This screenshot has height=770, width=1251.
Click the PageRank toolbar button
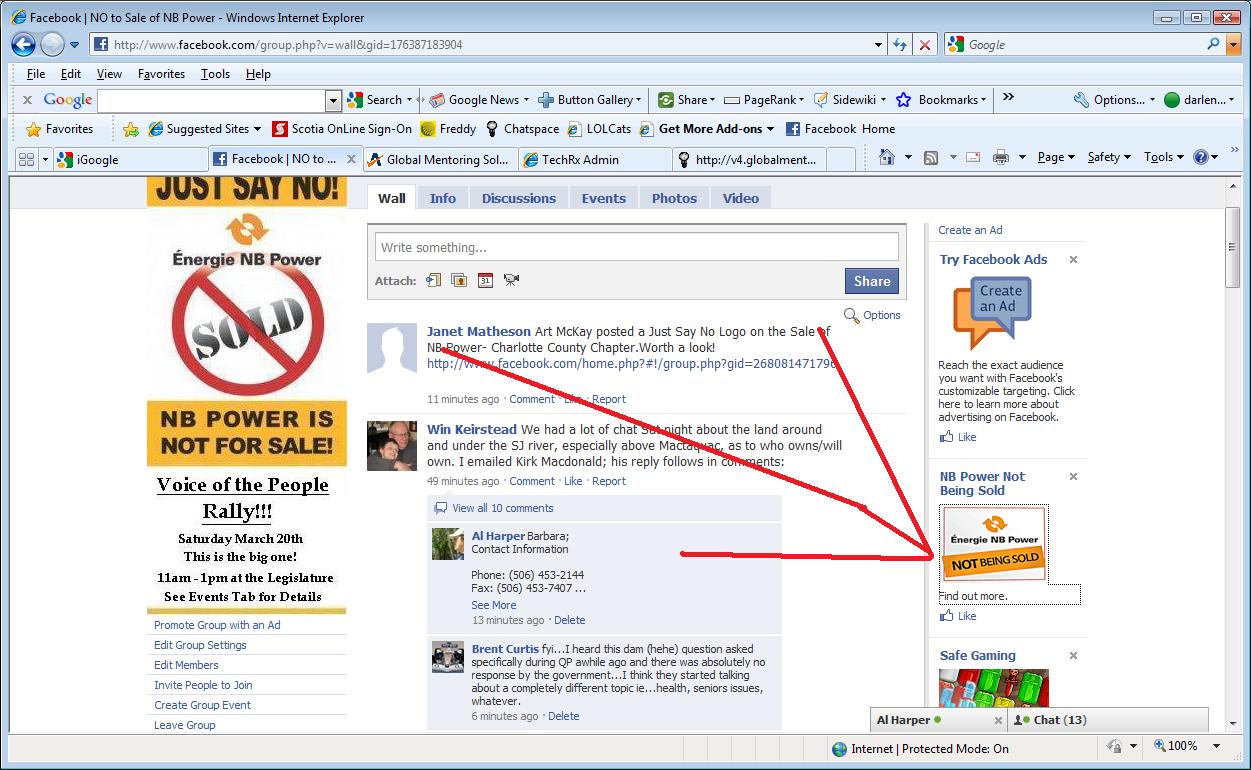pyautogui.click(x=765, y=100)
